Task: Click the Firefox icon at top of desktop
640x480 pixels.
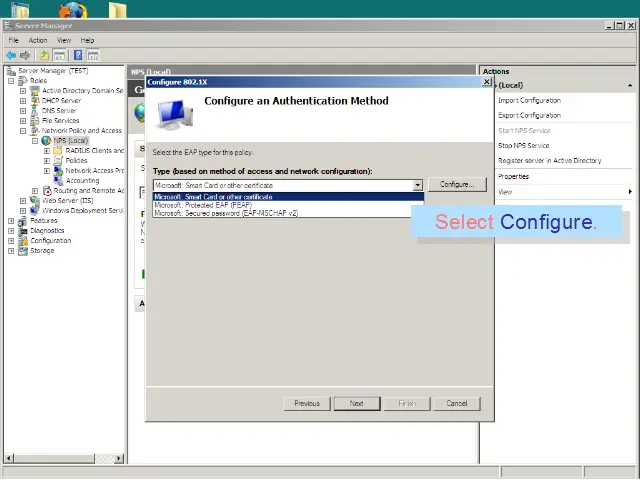Action: 73,9
